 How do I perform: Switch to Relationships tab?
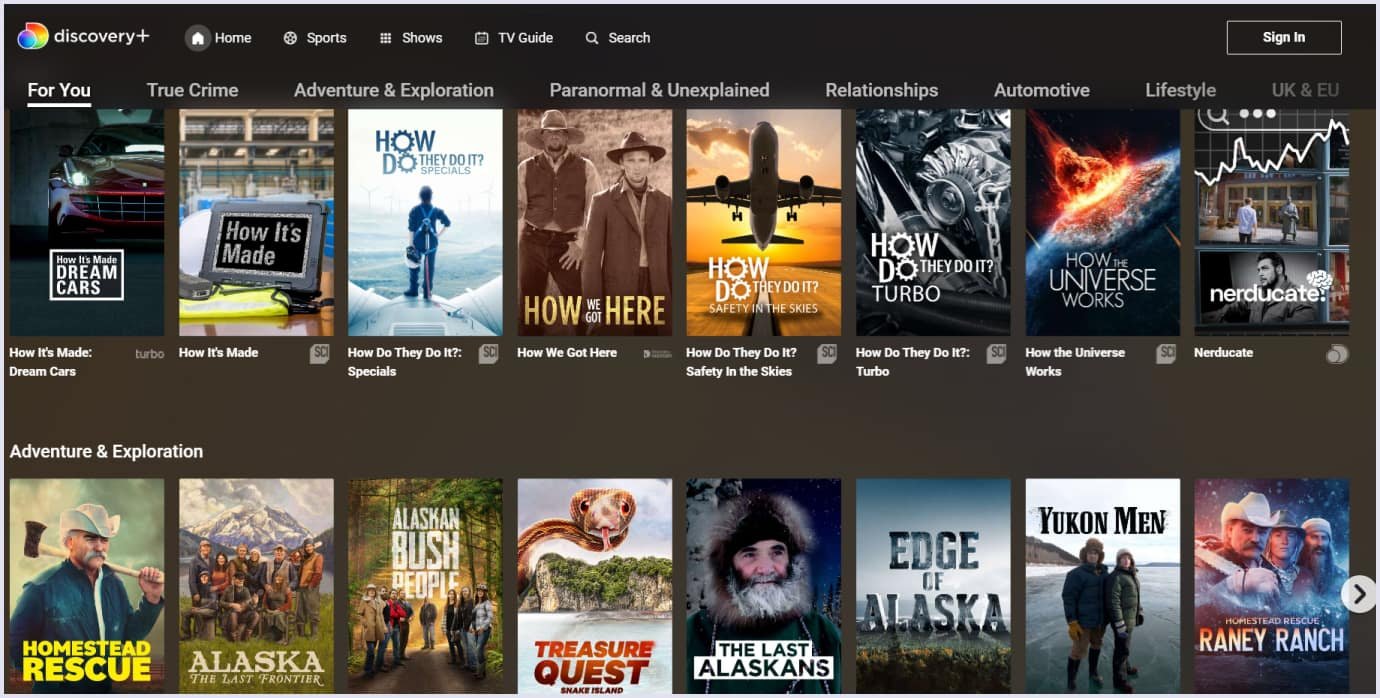(881, 90)
